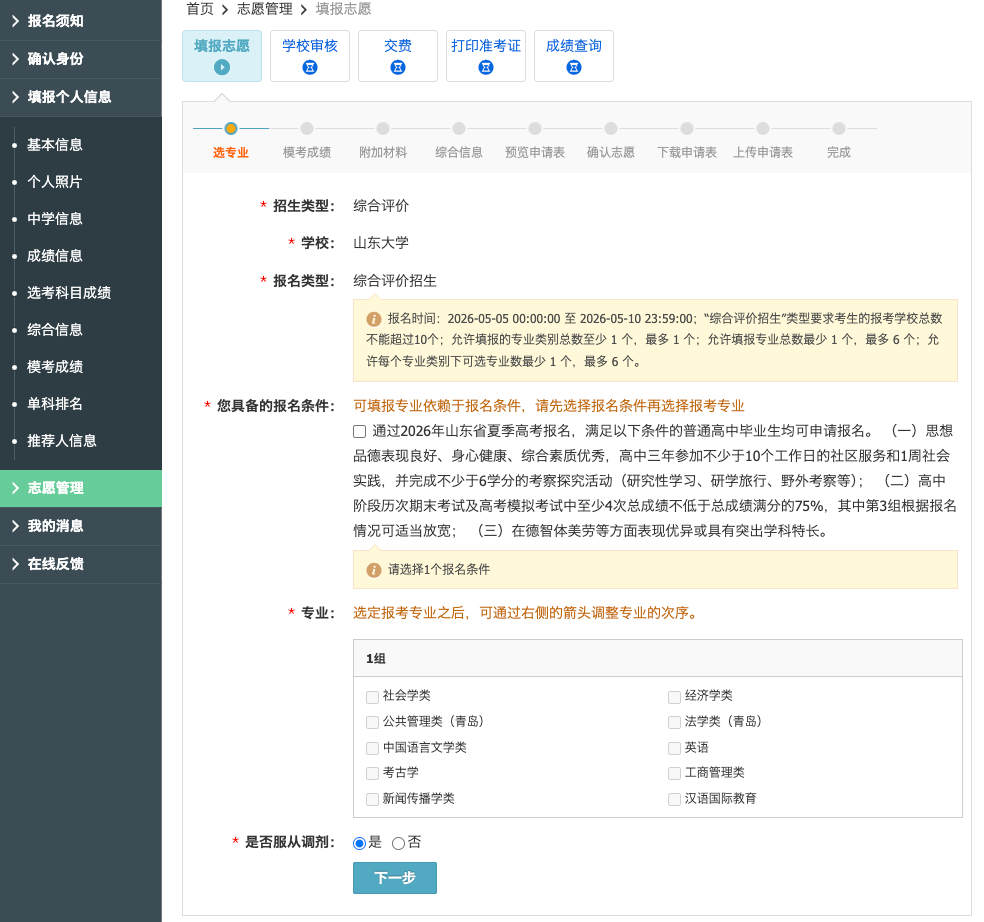Screen dimensions: 984x922
Task: Open the 志愿管理 sidebar section
Action: click(x=81, y=488)
